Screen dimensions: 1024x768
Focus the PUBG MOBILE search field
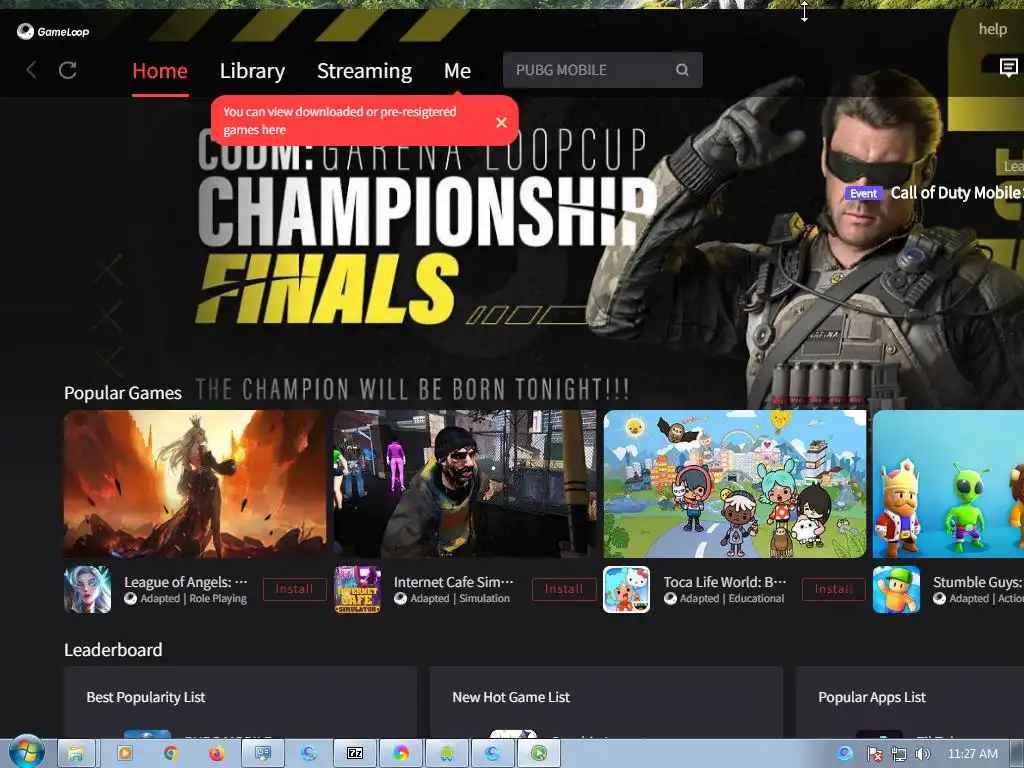[603, 70]
